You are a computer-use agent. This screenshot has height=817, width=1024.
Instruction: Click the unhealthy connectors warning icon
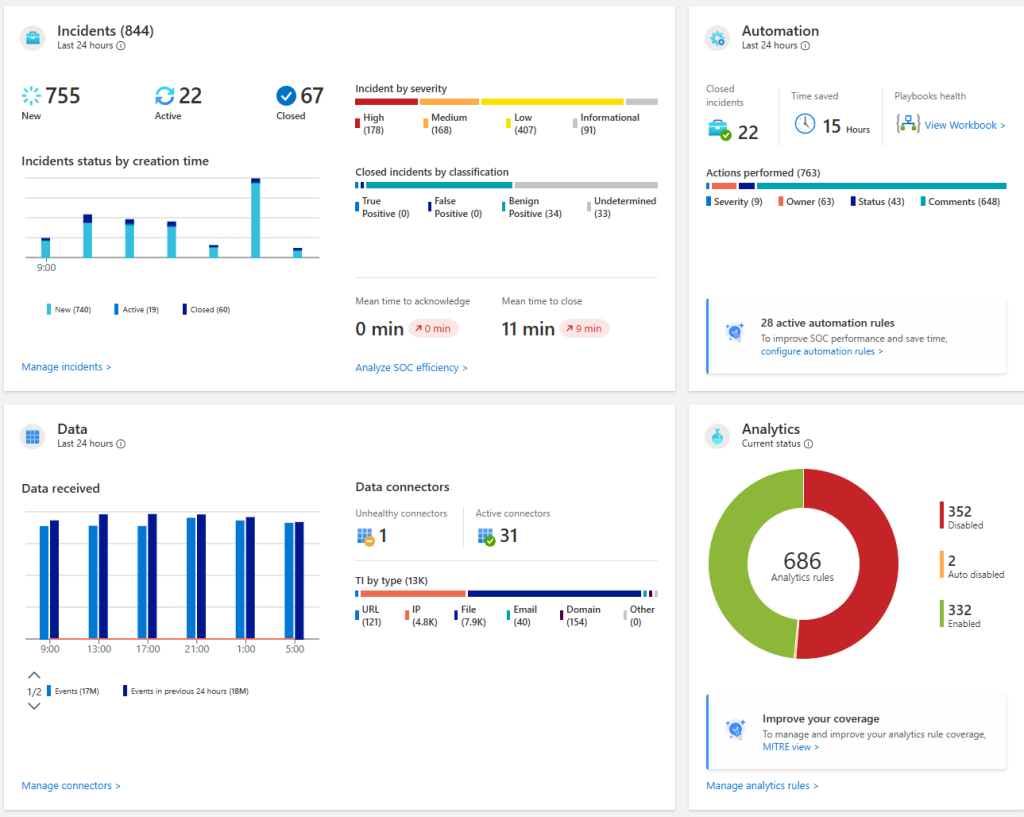click(x=365, y=537)
